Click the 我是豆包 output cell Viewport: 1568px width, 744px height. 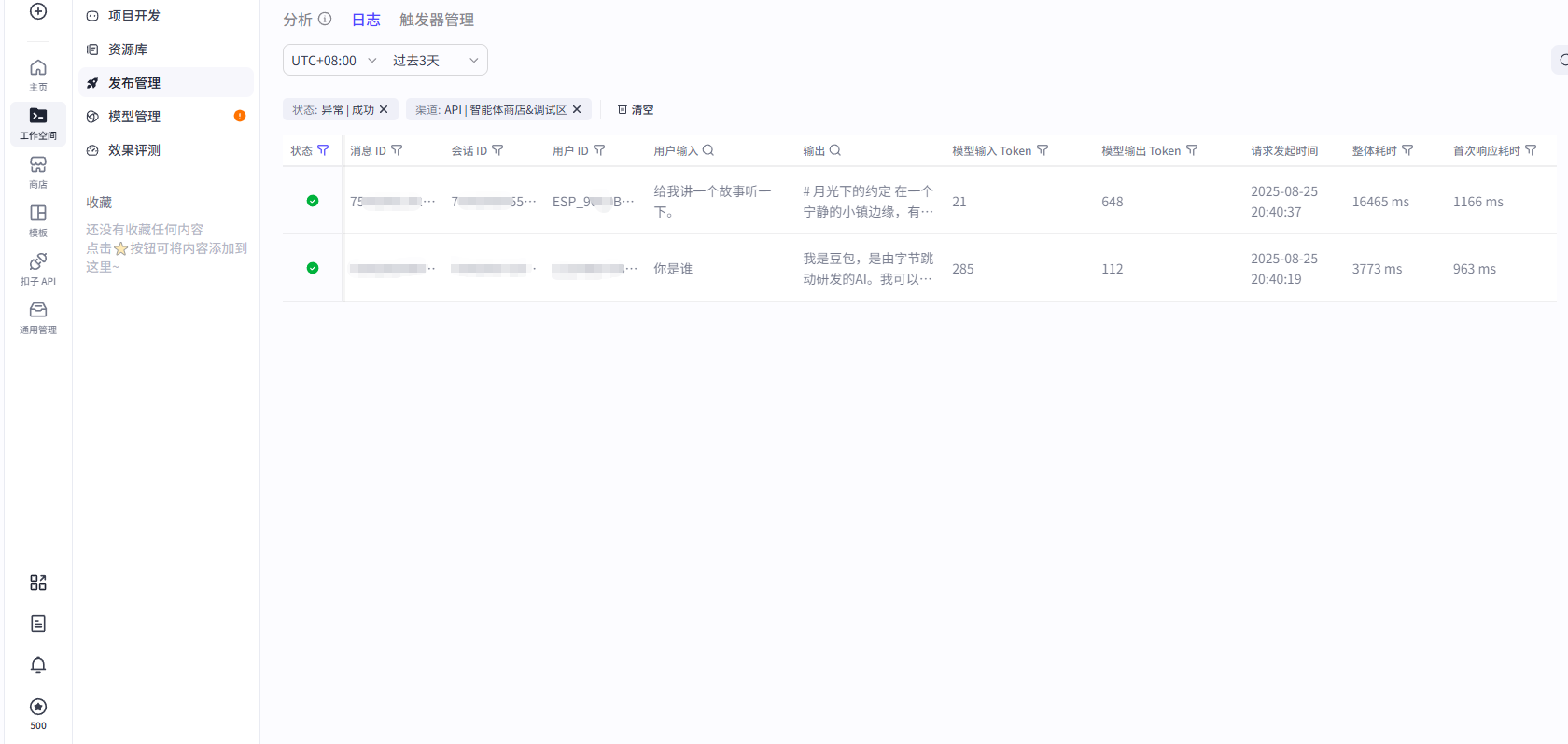click(x=868, y=269)
